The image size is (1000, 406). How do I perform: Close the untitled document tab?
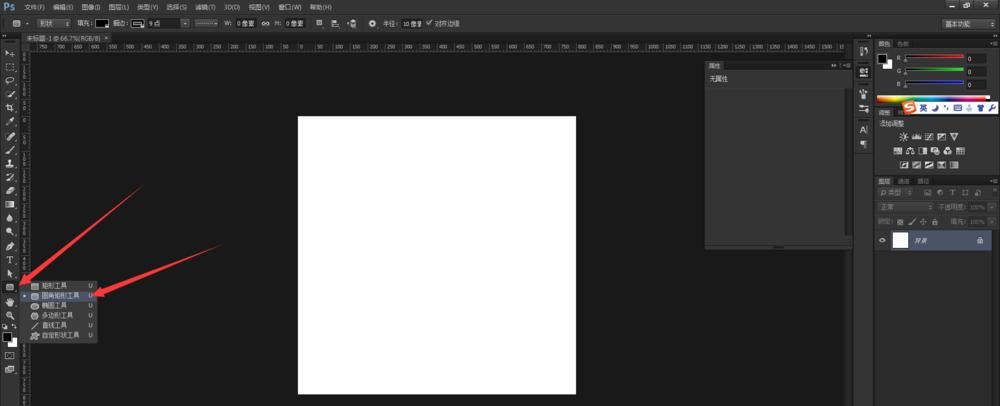pyautogui.click(x=106, y=38)
